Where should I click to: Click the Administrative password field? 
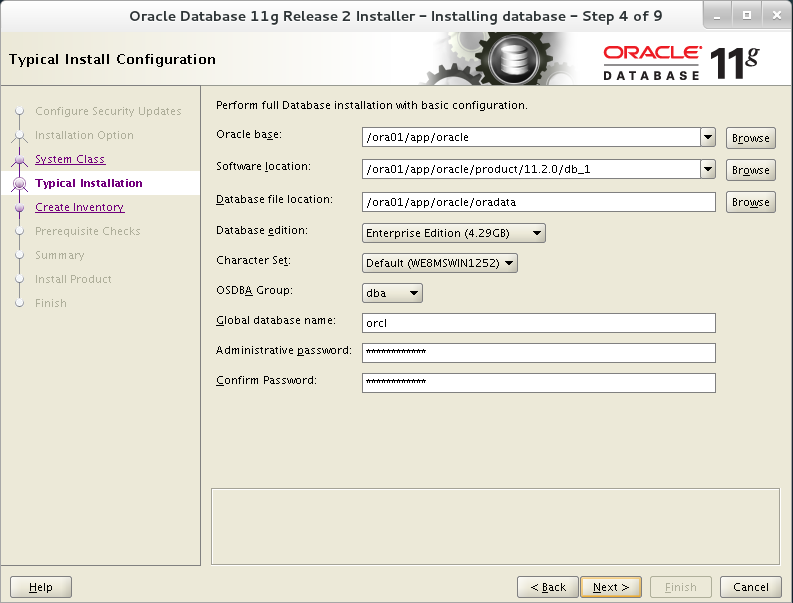[538, 352]
